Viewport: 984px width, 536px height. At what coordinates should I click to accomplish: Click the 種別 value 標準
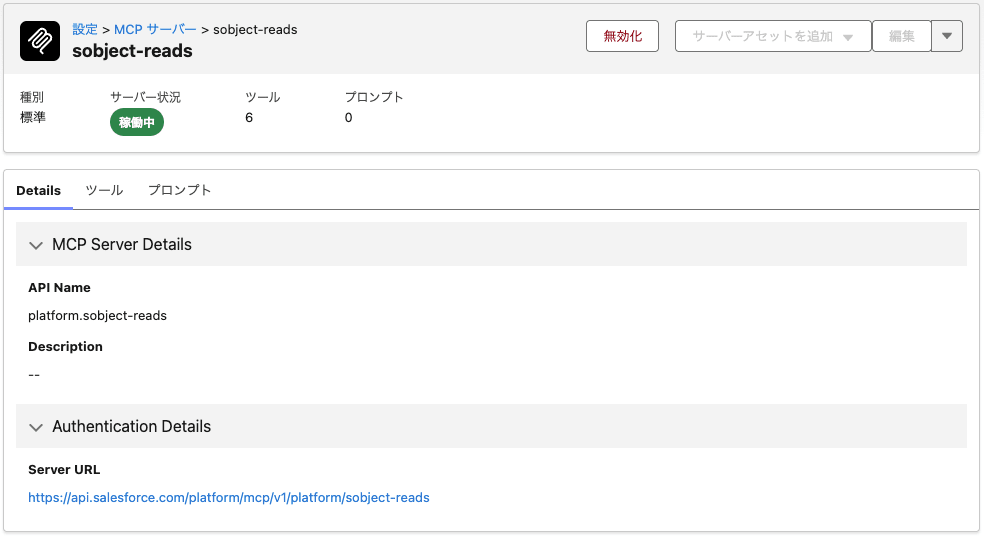[x=33, y=117]
